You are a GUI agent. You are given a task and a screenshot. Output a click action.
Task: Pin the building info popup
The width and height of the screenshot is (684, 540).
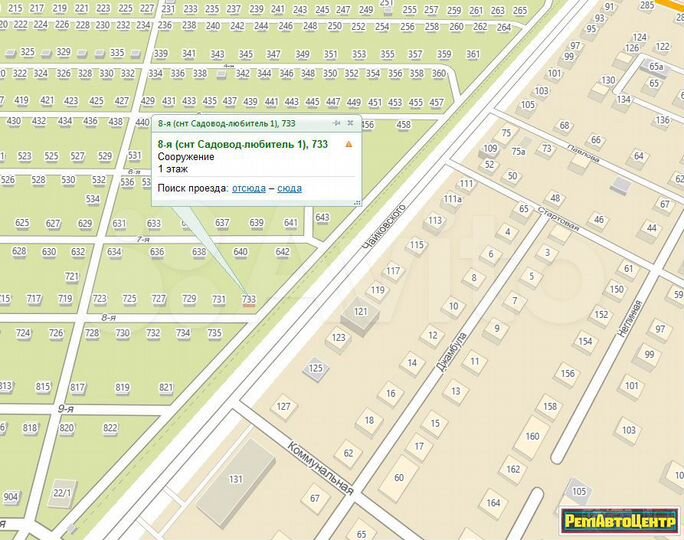336,123
